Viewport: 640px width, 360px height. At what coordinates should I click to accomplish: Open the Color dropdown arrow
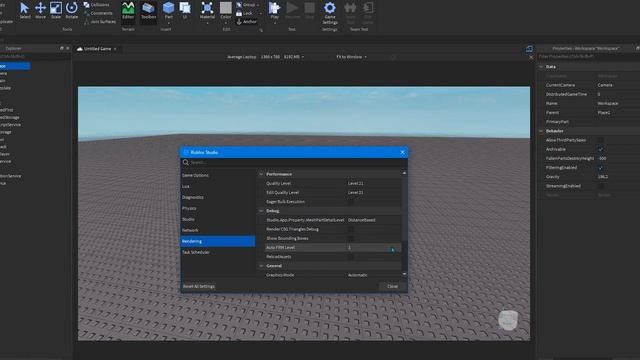click(x=226, y=23)
